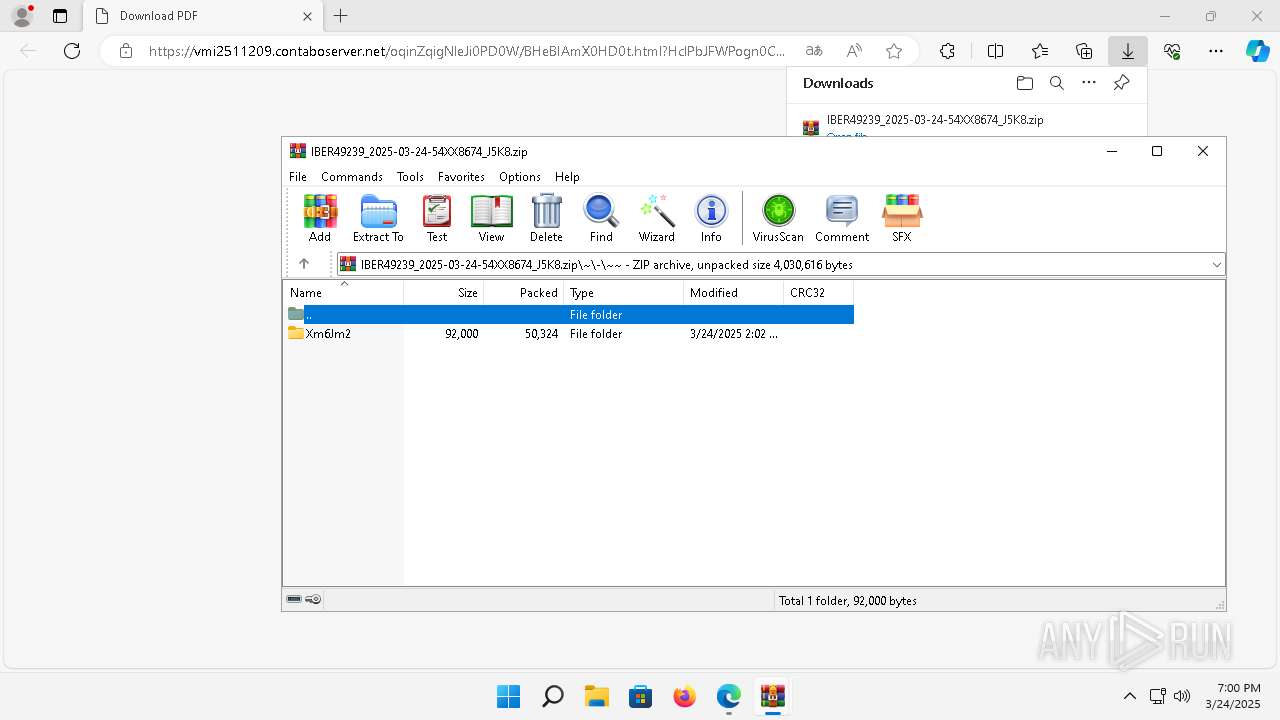Image resolution: width=1280 pixels, height=720 pixels.
Task: Select the Download PDF tab
Action: click(x=203, y=16)
